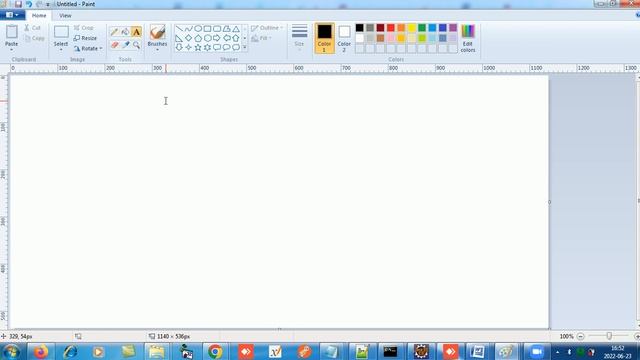Viewport: 640px width, 360px height.
Task: Pick the green palette swatch
Action: click(422, 28)
